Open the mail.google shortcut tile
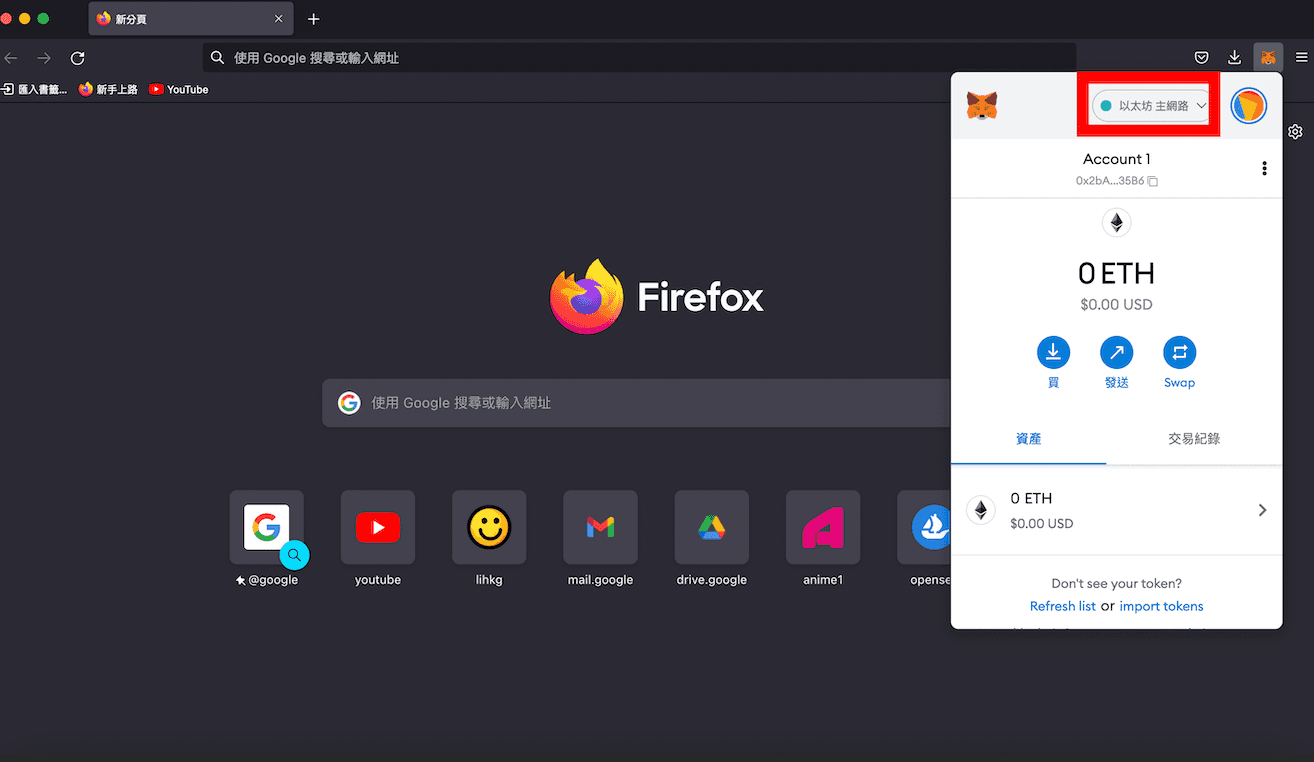This screenshot has width=1314, height=762. pyautogui.click(x=600, y=527)
